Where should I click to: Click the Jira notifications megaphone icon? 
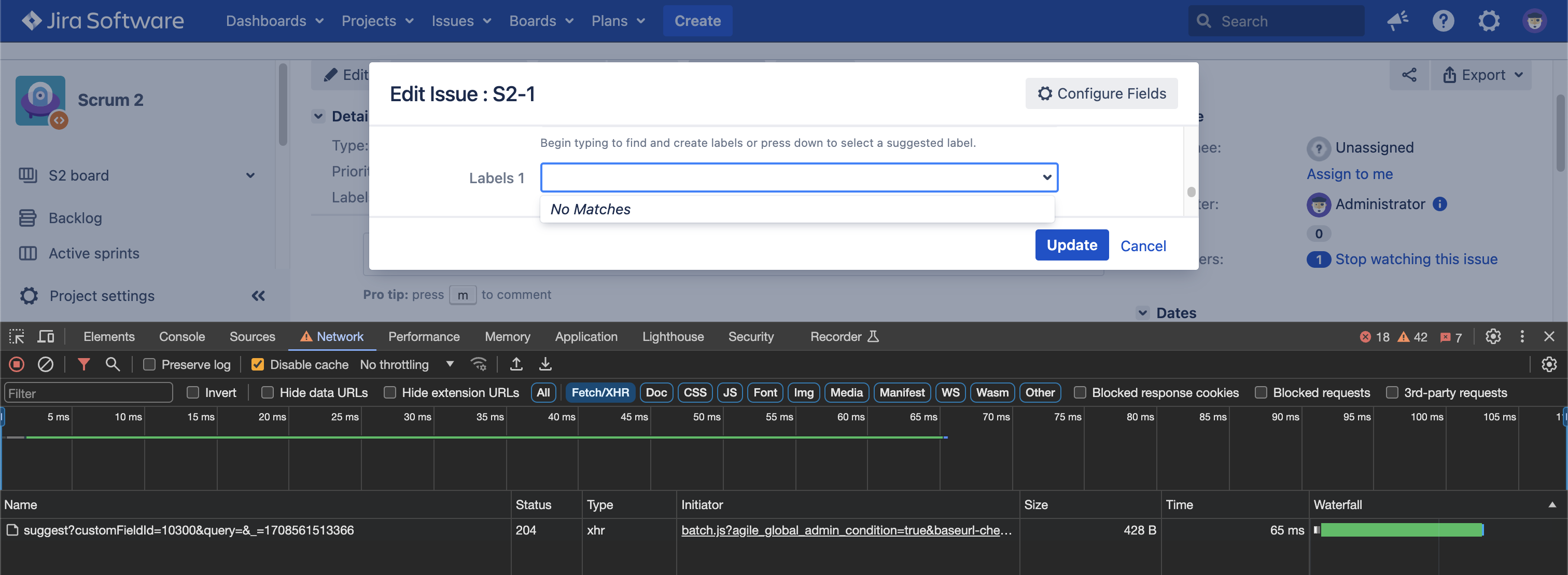1397,21
